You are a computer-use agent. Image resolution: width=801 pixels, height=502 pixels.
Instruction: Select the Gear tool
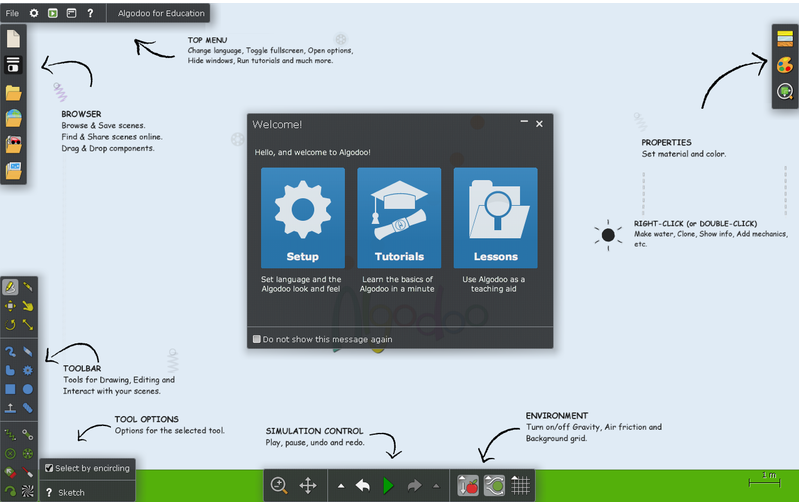pos(28,370)
